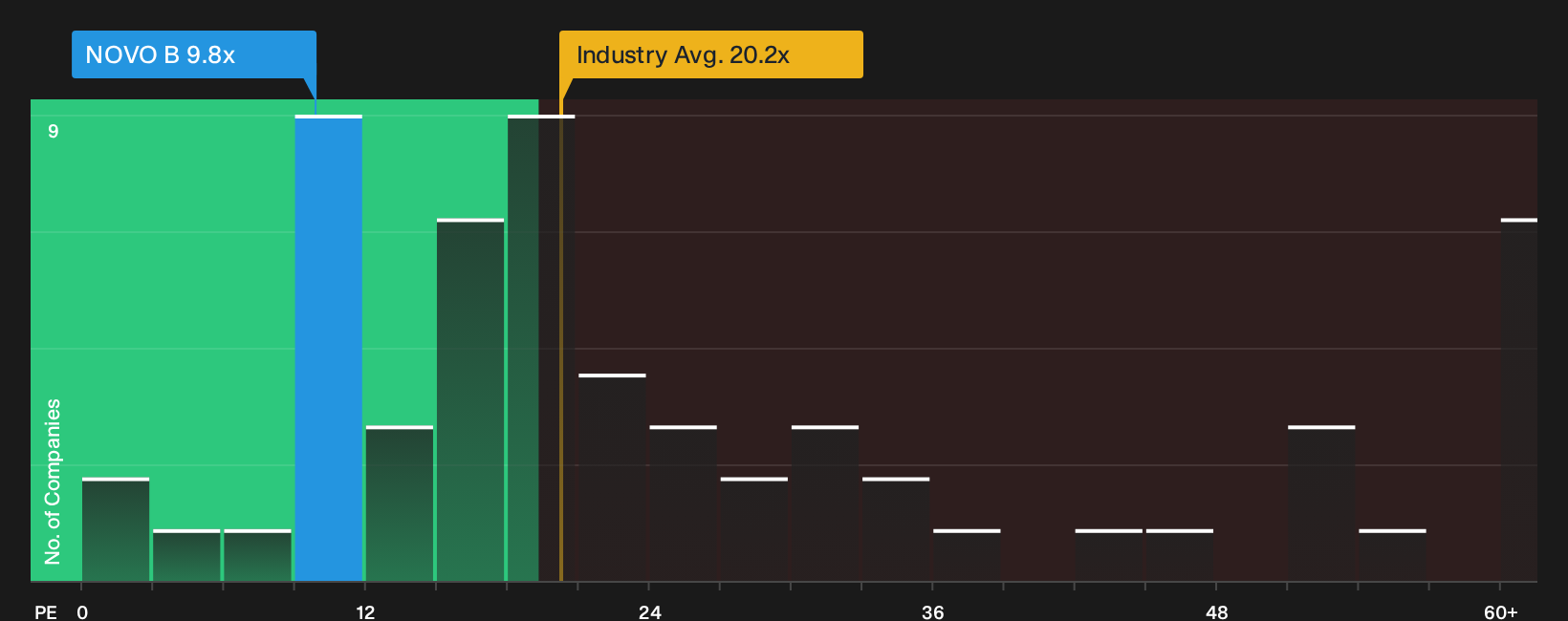
Task: Select the bar for PE 24 to 27
Action: [684, 504]
